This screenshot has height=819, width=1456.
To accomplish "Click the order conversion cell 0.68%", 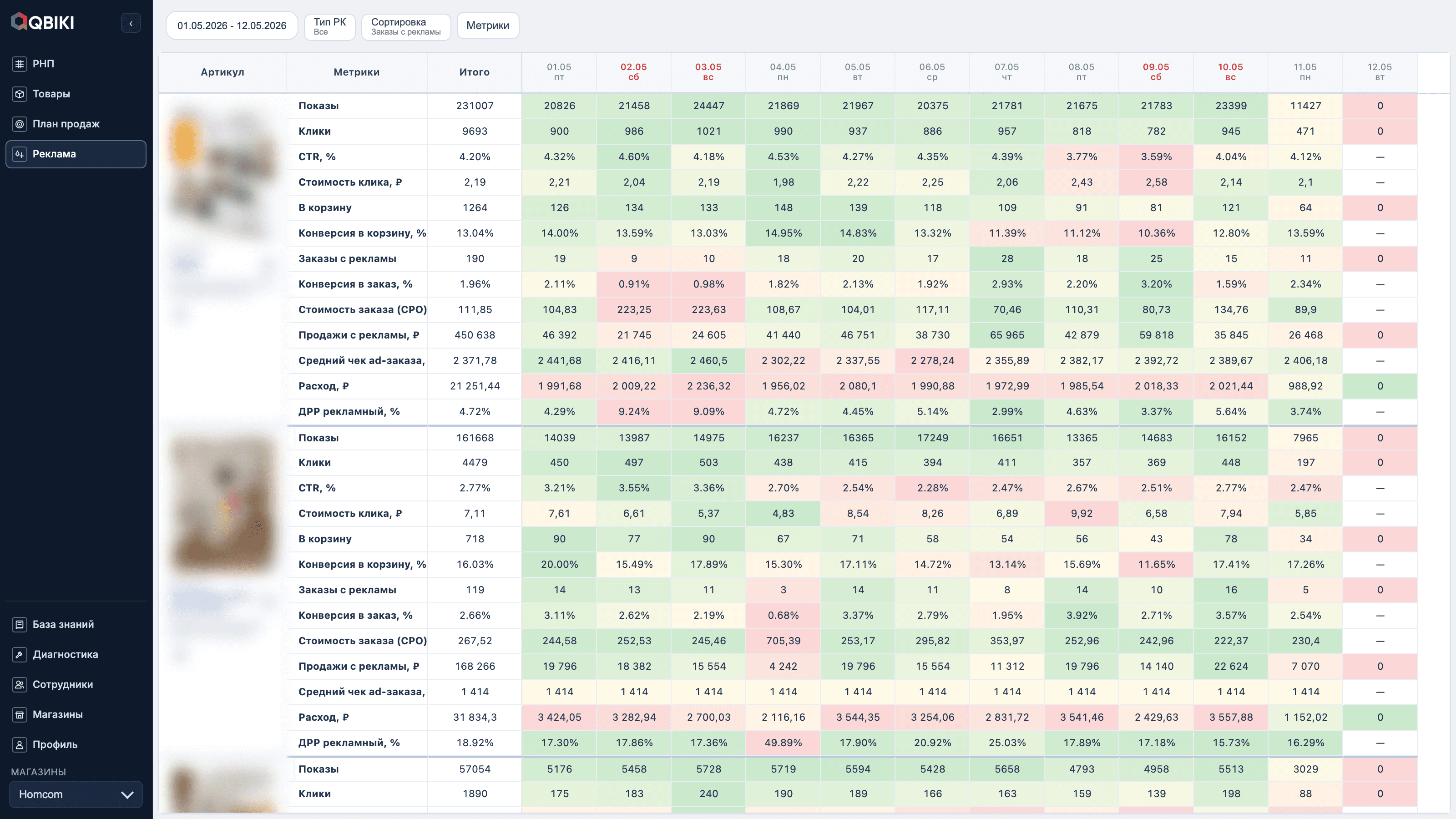I will click(784, 616).
